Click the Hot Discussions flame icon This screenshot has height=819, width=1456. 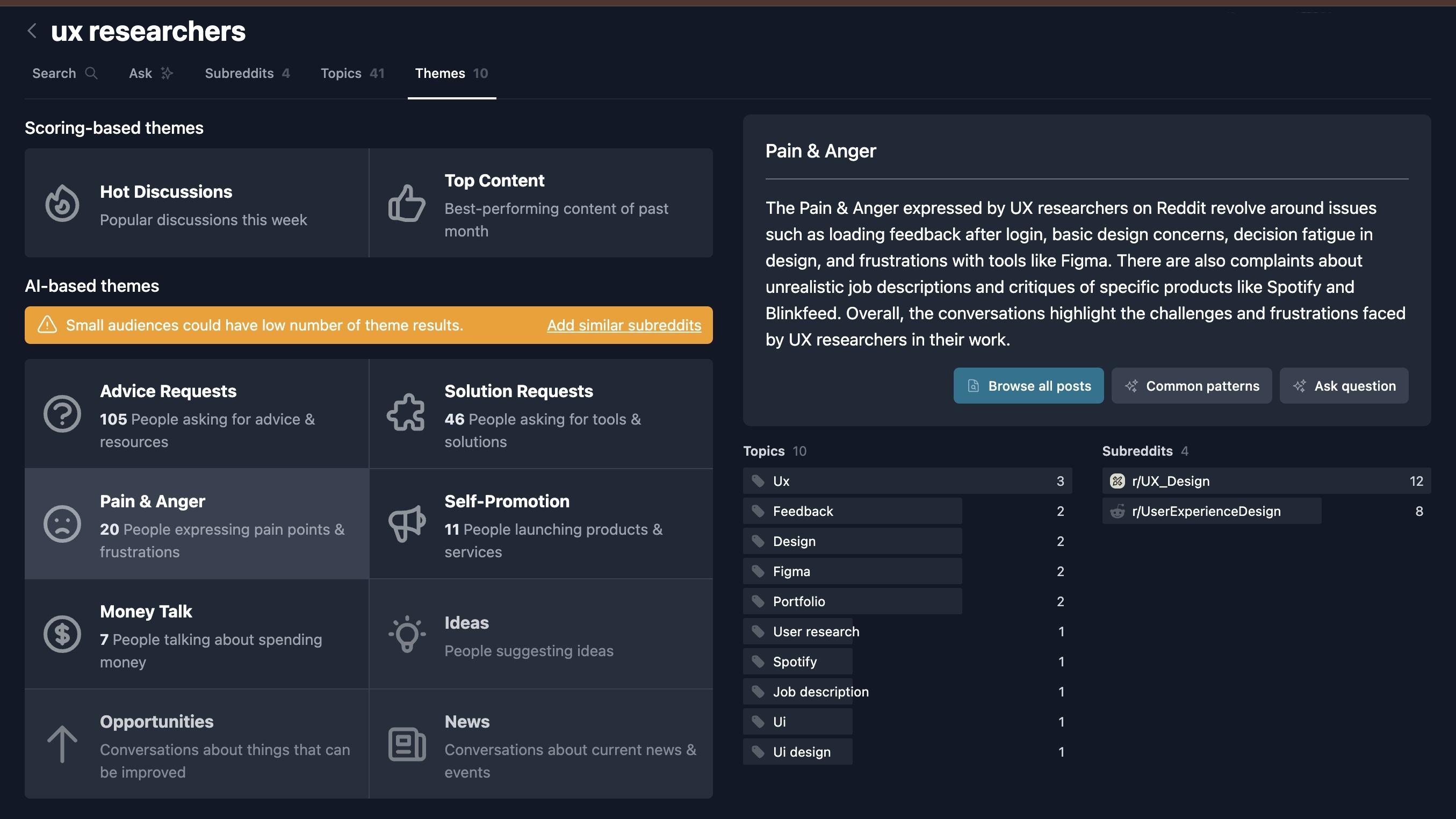[62, 204]
